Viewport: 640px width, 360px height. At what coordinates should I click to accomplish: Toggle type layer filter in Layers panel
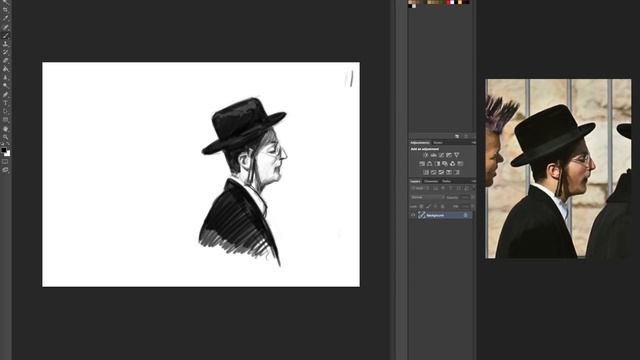pos(450,188)
